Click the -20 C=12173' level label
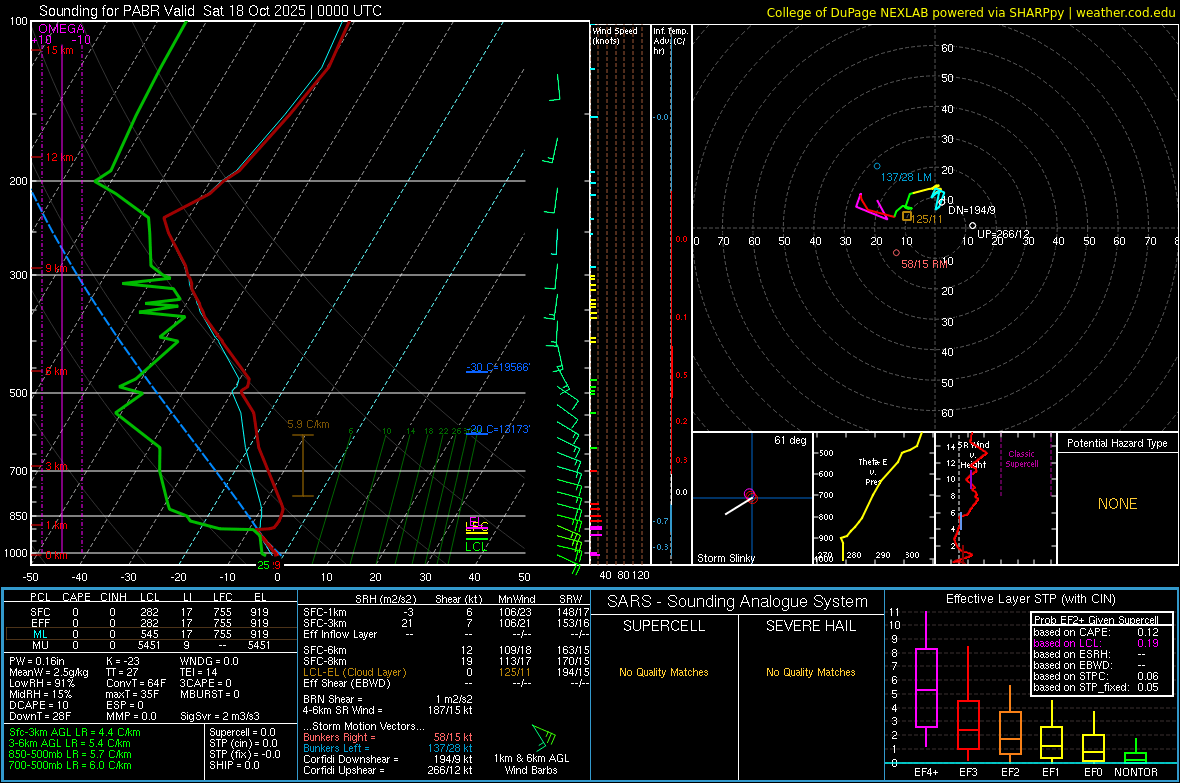Screen dimensions: 1180x783 tap(498, 429)
